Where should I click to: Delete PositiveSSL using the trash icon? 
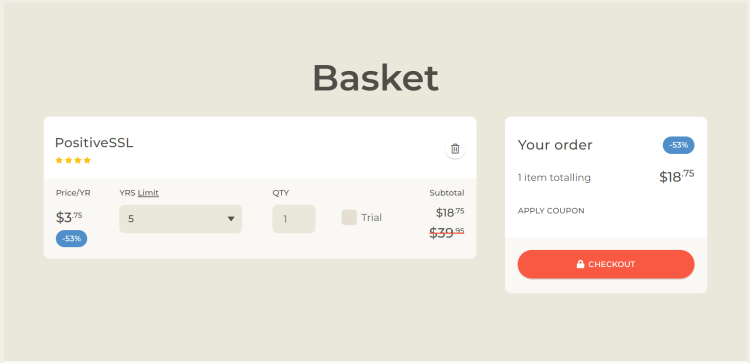(455, 149)
